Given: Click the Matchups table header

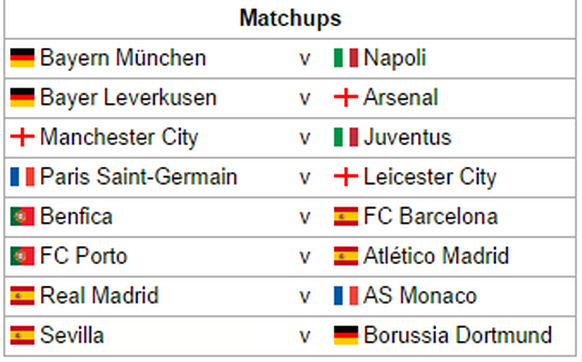Looking at the screenshot, I should 290,19.
